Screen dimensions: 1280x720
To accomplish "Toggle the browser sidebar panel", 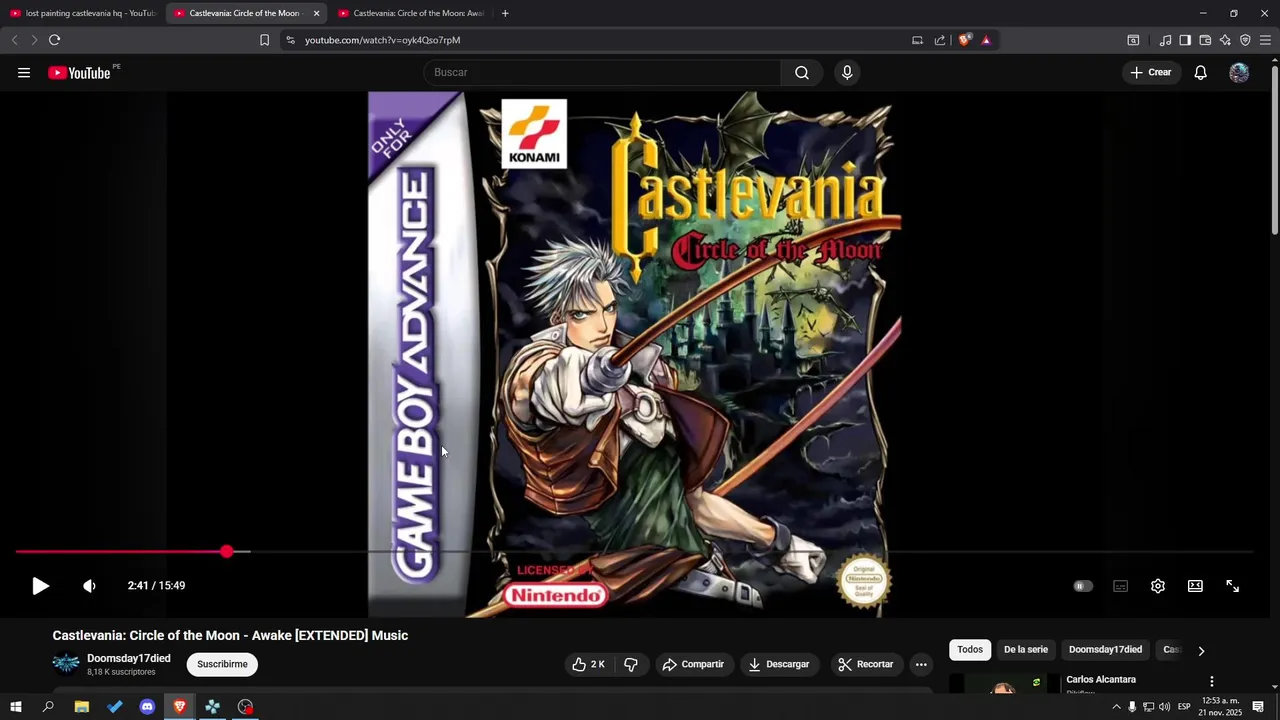I will 1185,40.
